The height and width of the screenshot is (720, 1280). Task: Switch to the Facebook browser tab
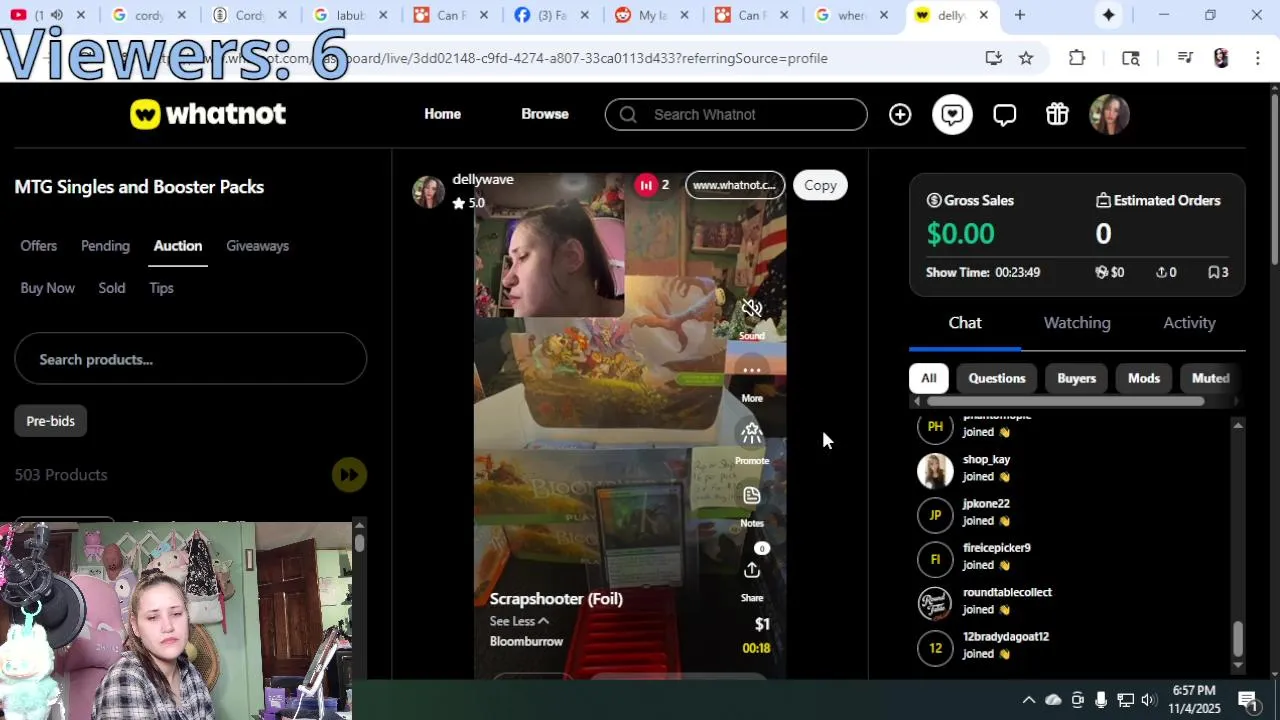pos(552,15)
